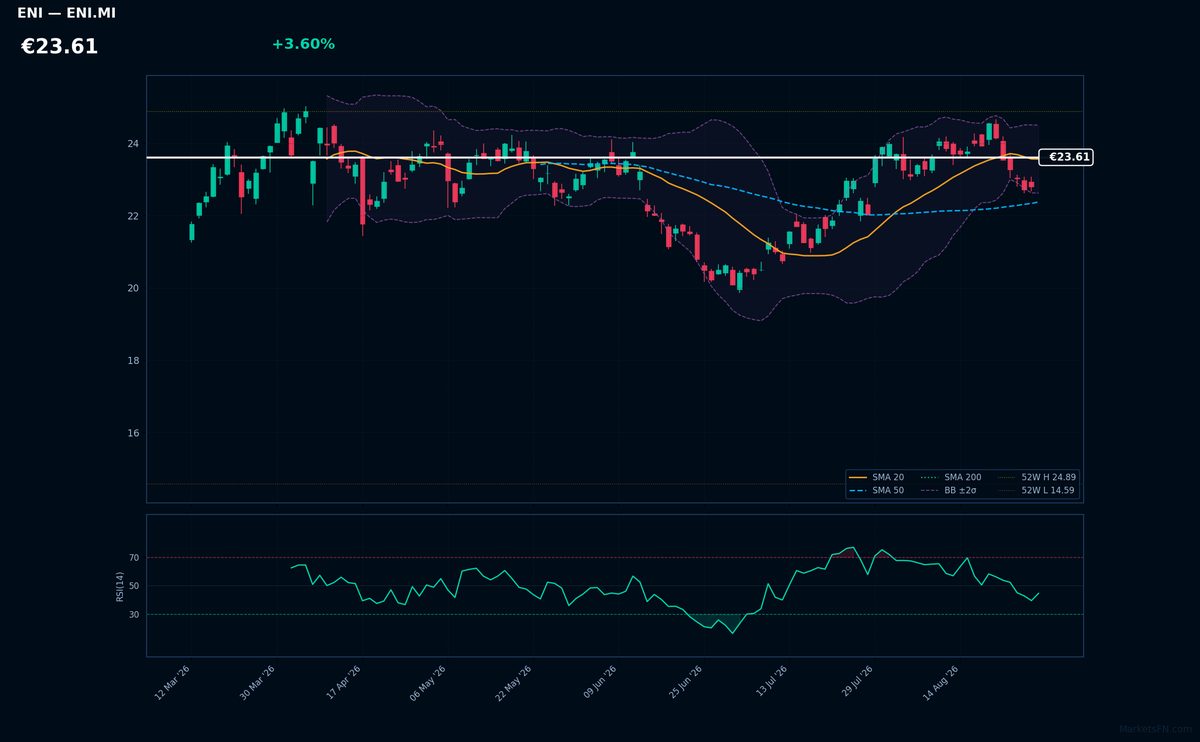
Task: Click the 30 Mar '26 date label
Action: 257,682
